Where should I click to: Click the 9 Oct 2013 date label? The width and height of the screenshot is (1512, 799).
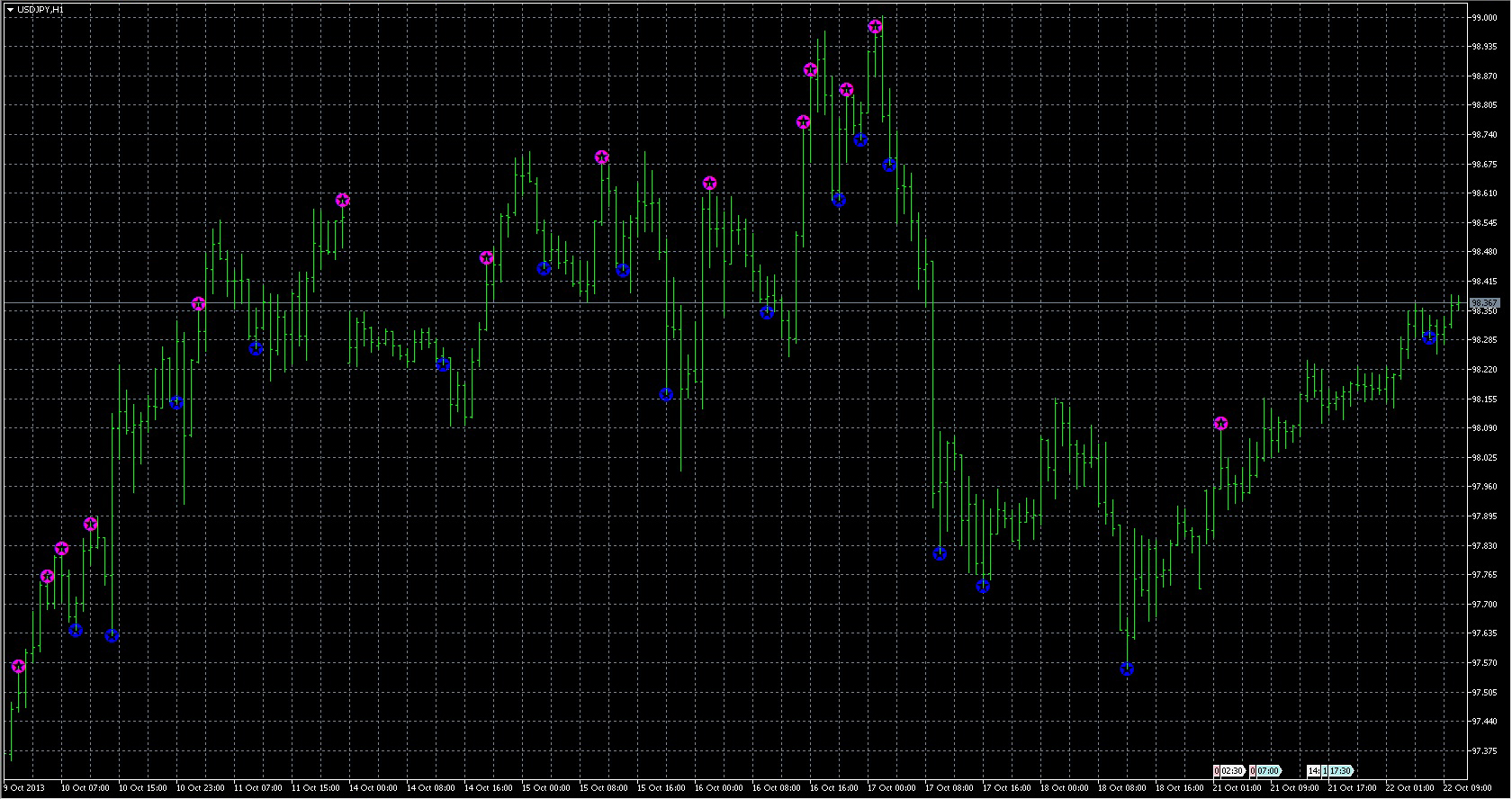click(x=24, y=788)
